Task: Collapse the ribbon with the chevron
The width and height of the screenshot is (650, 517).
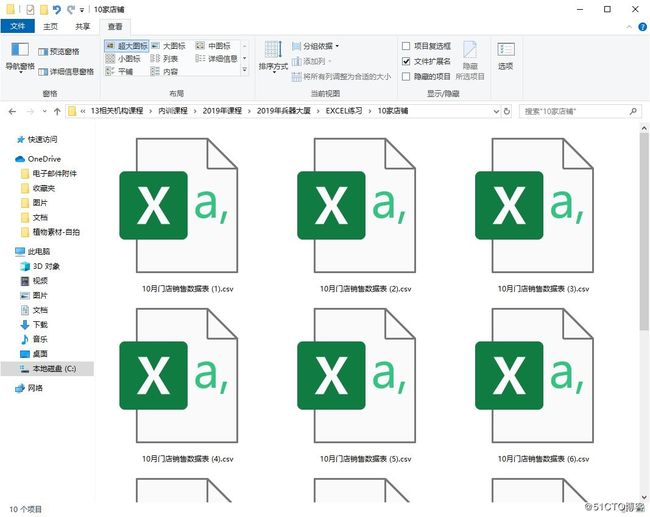Action: click(629, 27)
